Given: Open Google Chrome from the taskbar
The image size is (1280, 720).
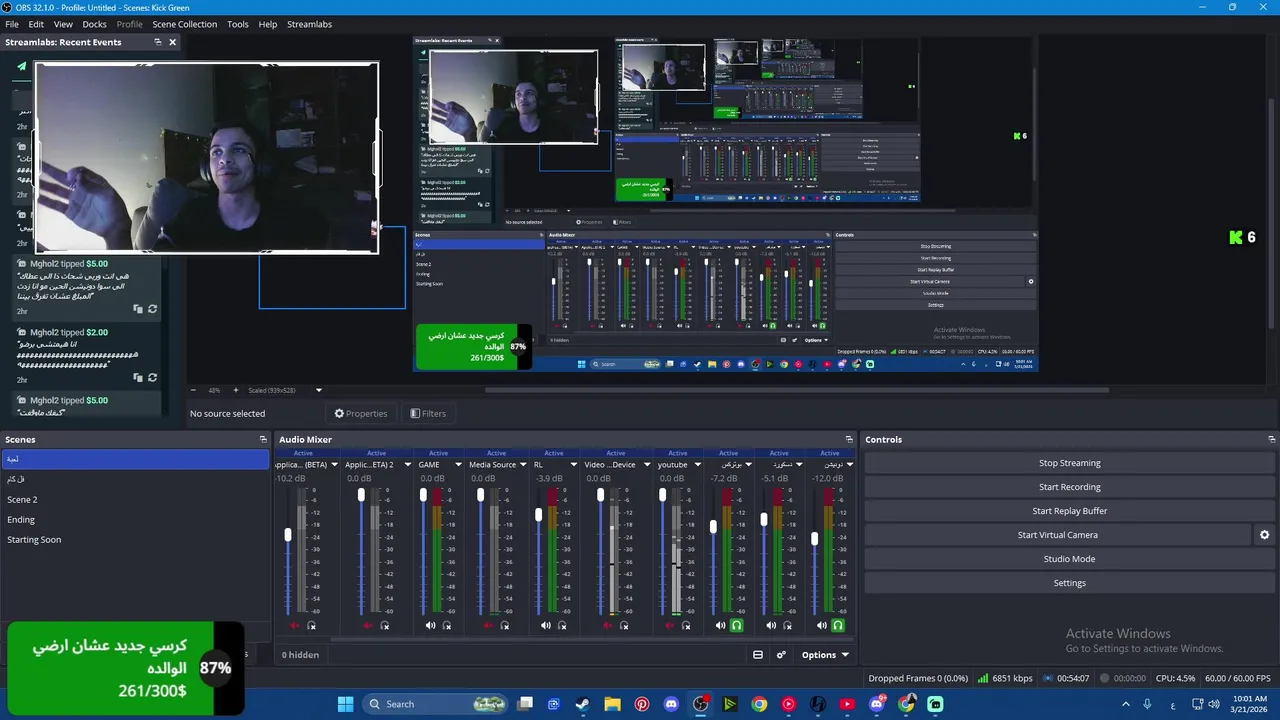Looking at the screenshot, I should click(759, 704).
